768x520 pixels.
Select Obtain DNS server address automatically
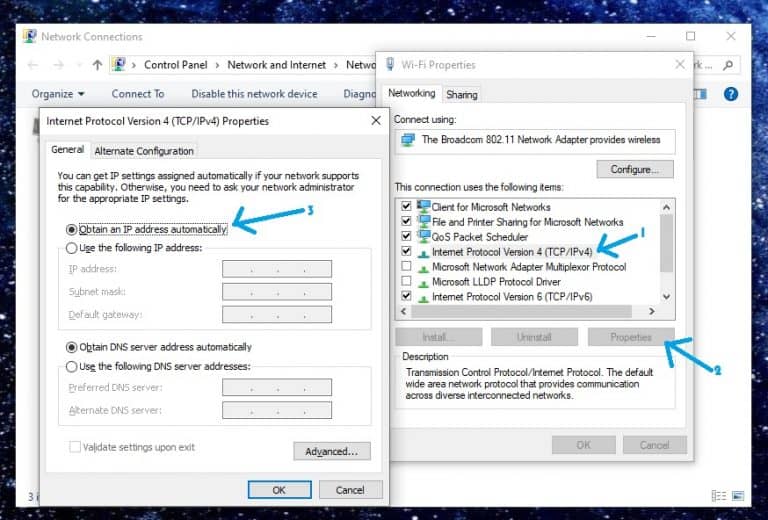click(x=72, y=347)
